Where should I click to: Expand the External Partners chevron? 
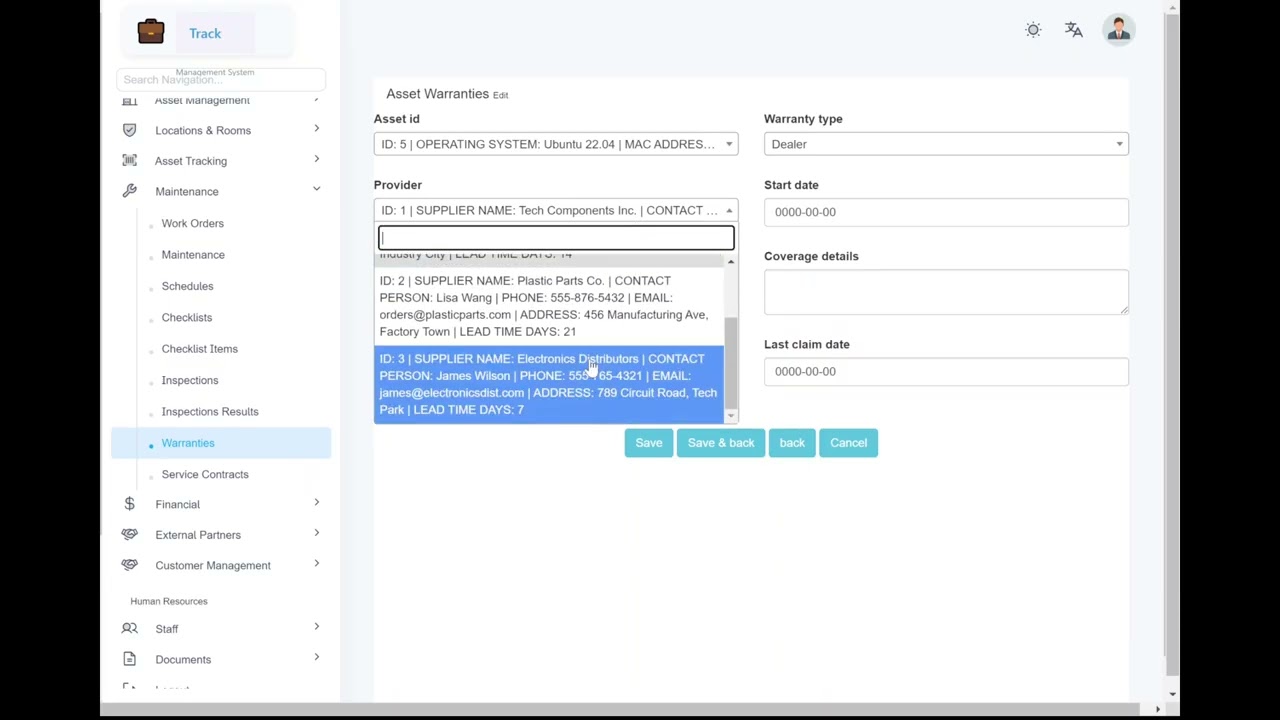tap(316, 533)
